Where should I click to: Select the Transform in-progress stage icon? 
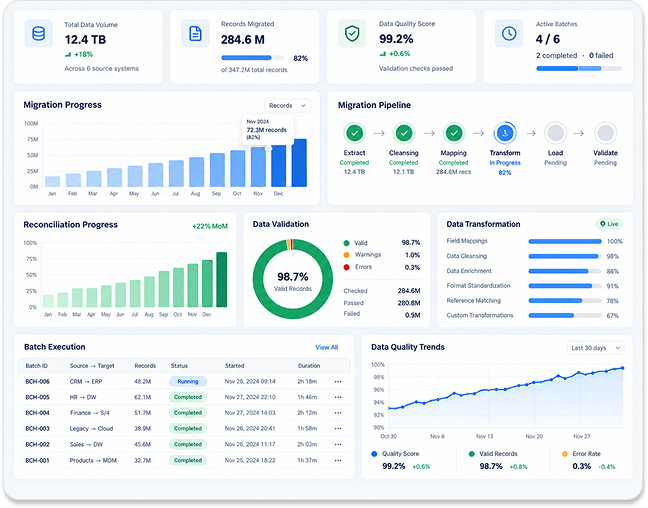pos(505,133)
